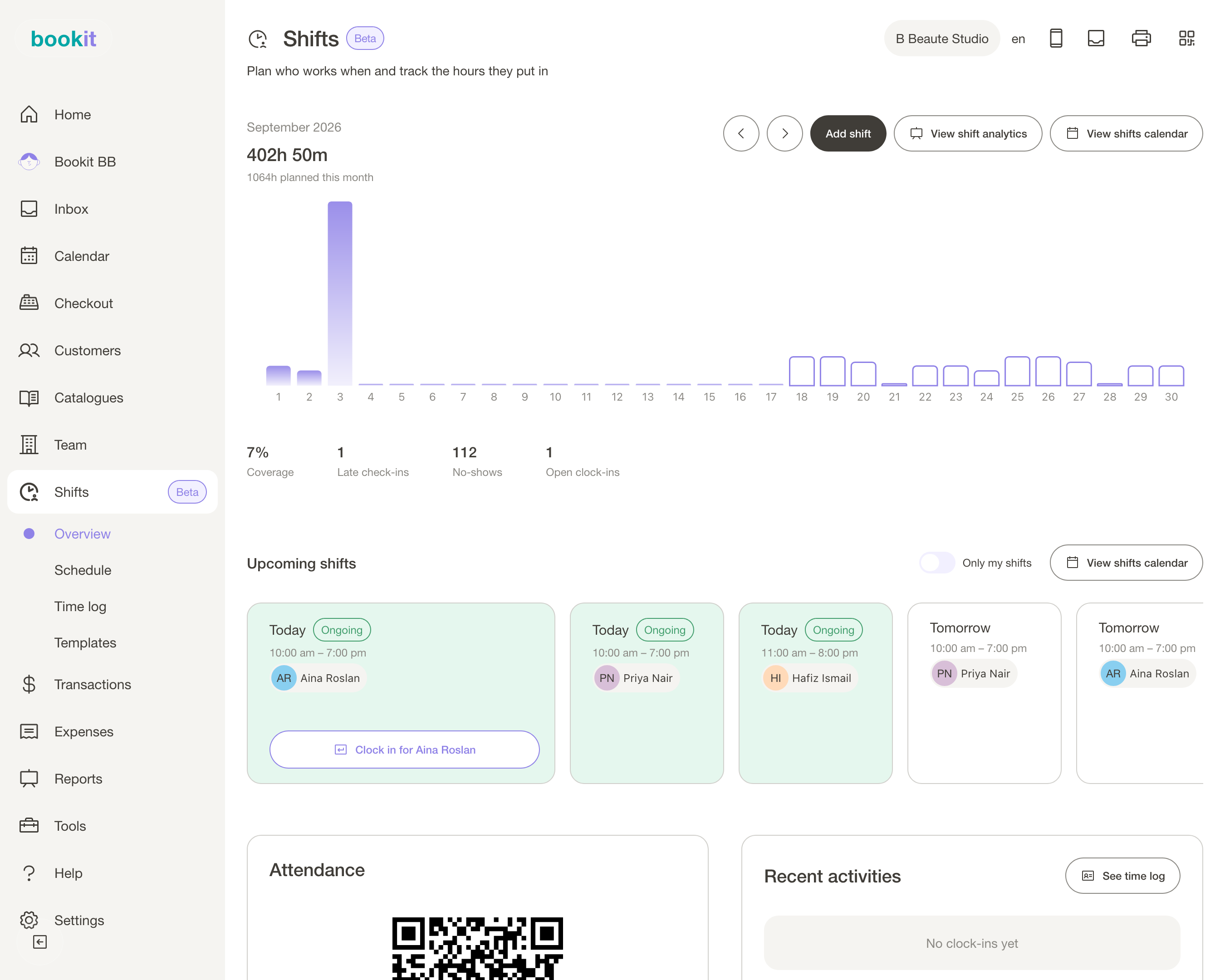Click the See time log button
The height and width of the screenshot is (980, 1225).
[1123, 876]
